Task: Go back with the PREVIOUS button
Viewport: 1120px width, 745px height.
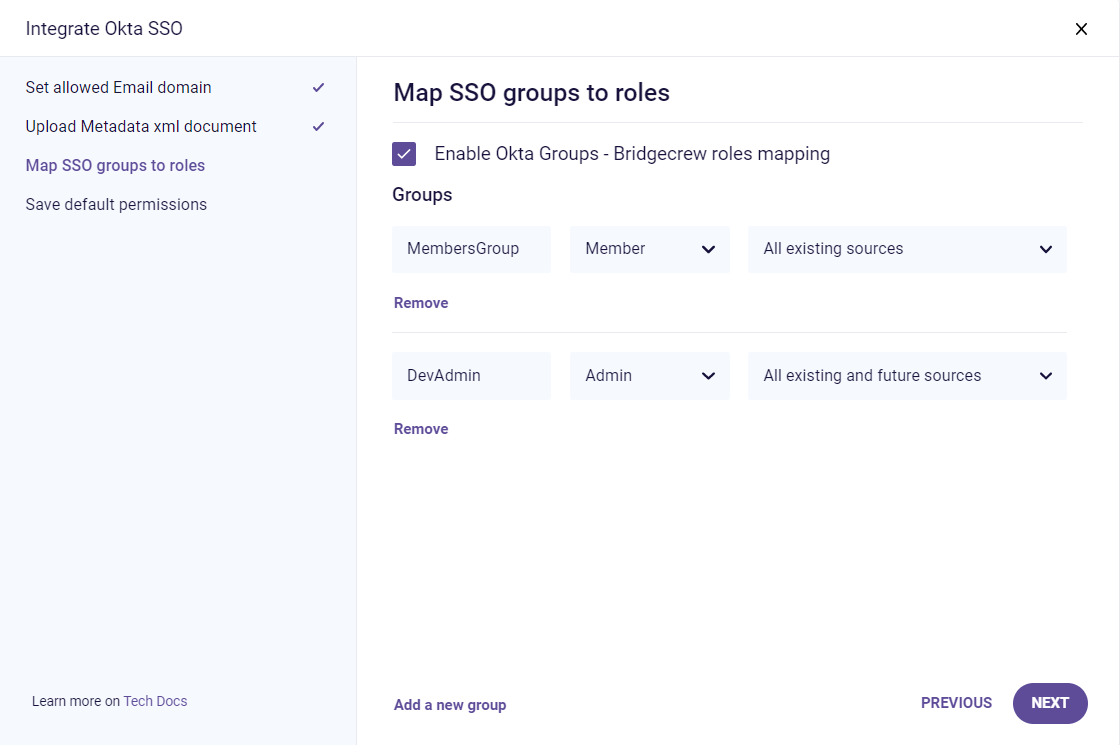Action: tap(956, 703)
